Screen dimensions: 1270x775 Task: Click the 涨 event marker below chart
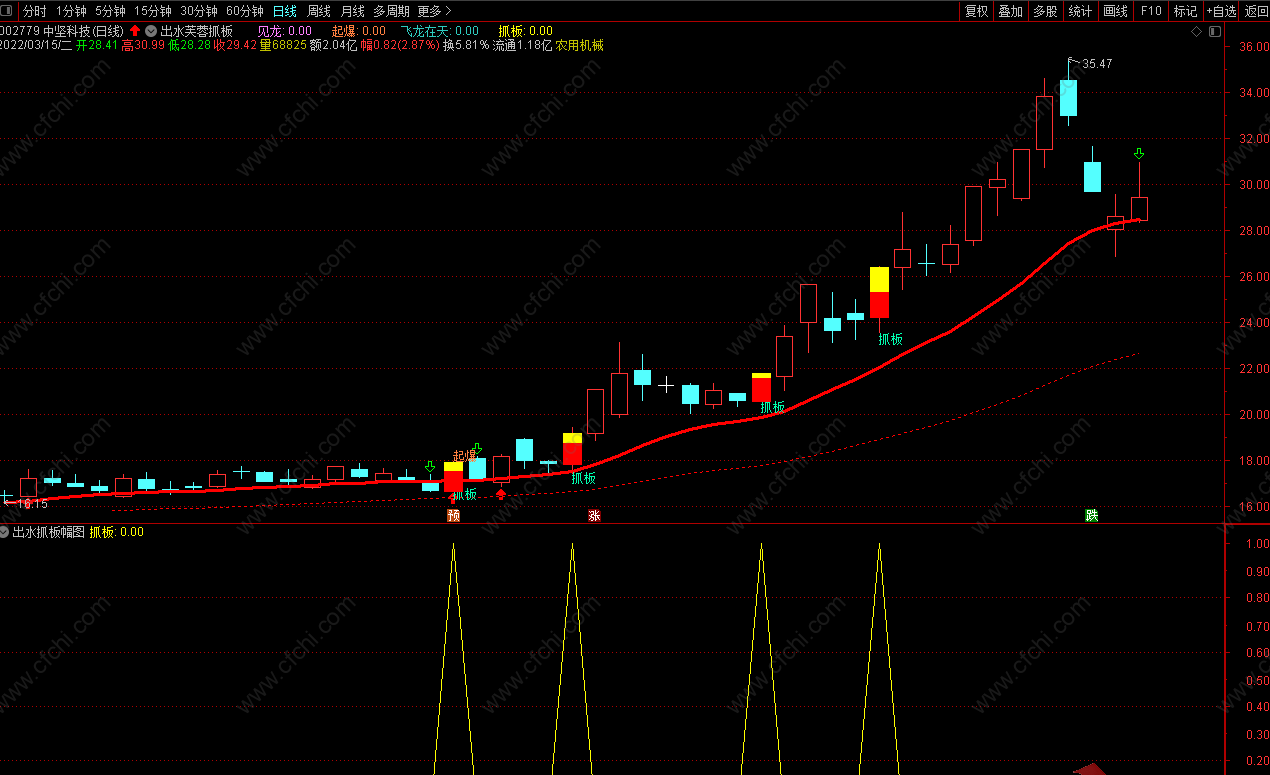coord(594,516)
